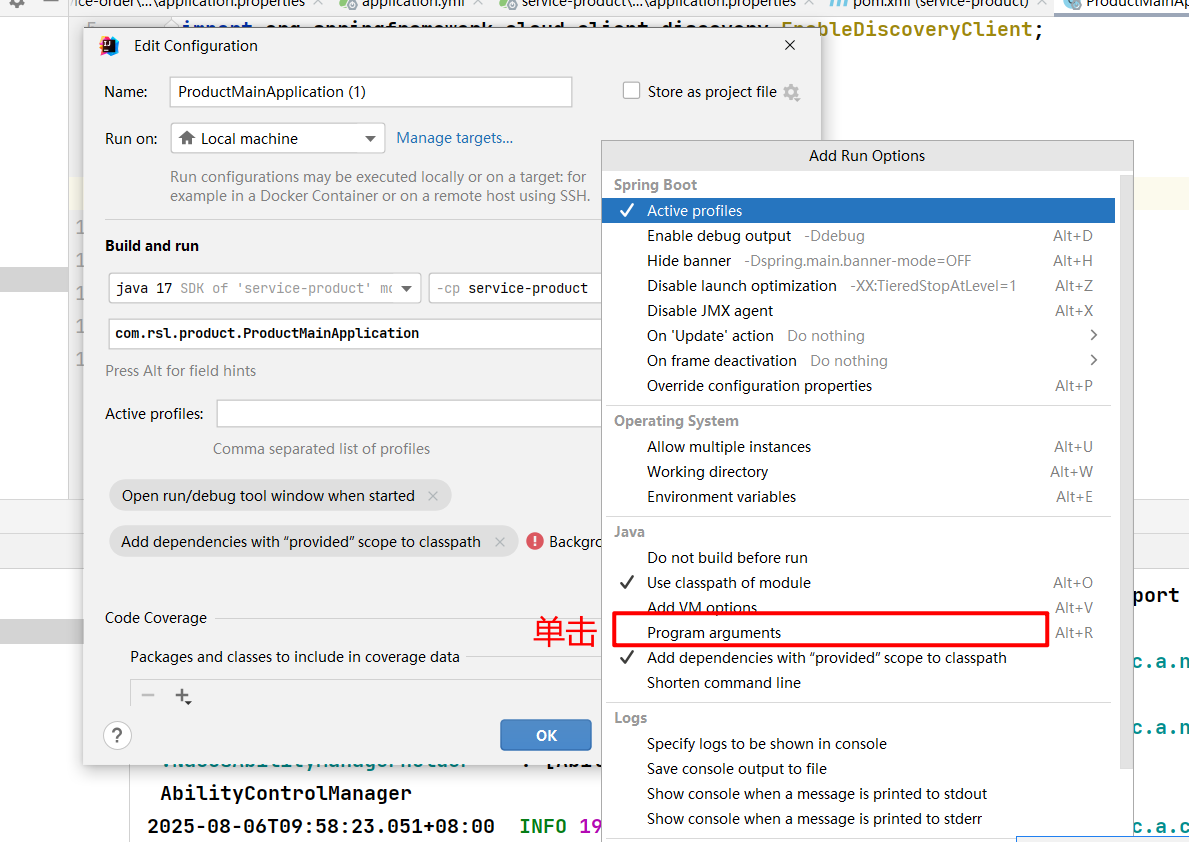1189x842 pixels.
Task: Enable Store as project file checkbox
Action: coord(631,91)
